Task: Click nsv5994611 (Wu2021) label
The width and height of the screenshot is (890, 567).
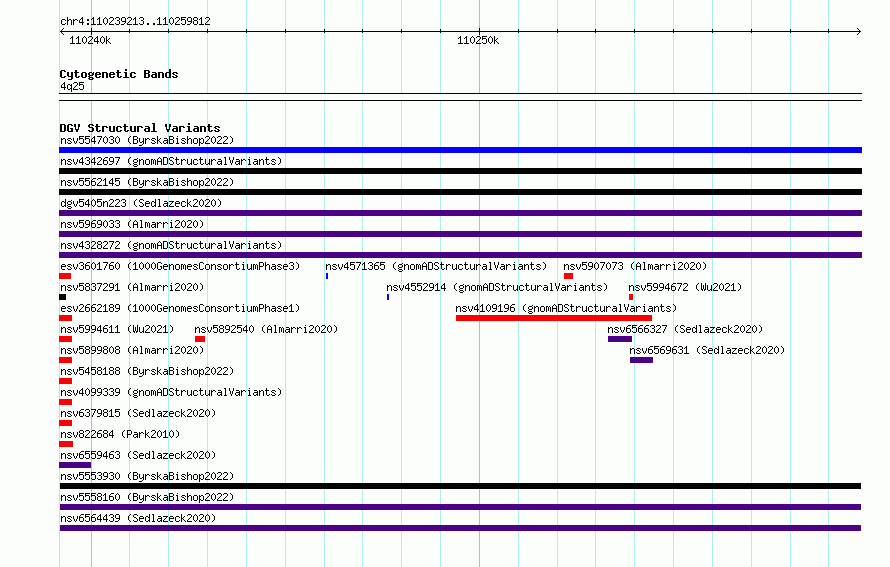Action: coord(117,329)
